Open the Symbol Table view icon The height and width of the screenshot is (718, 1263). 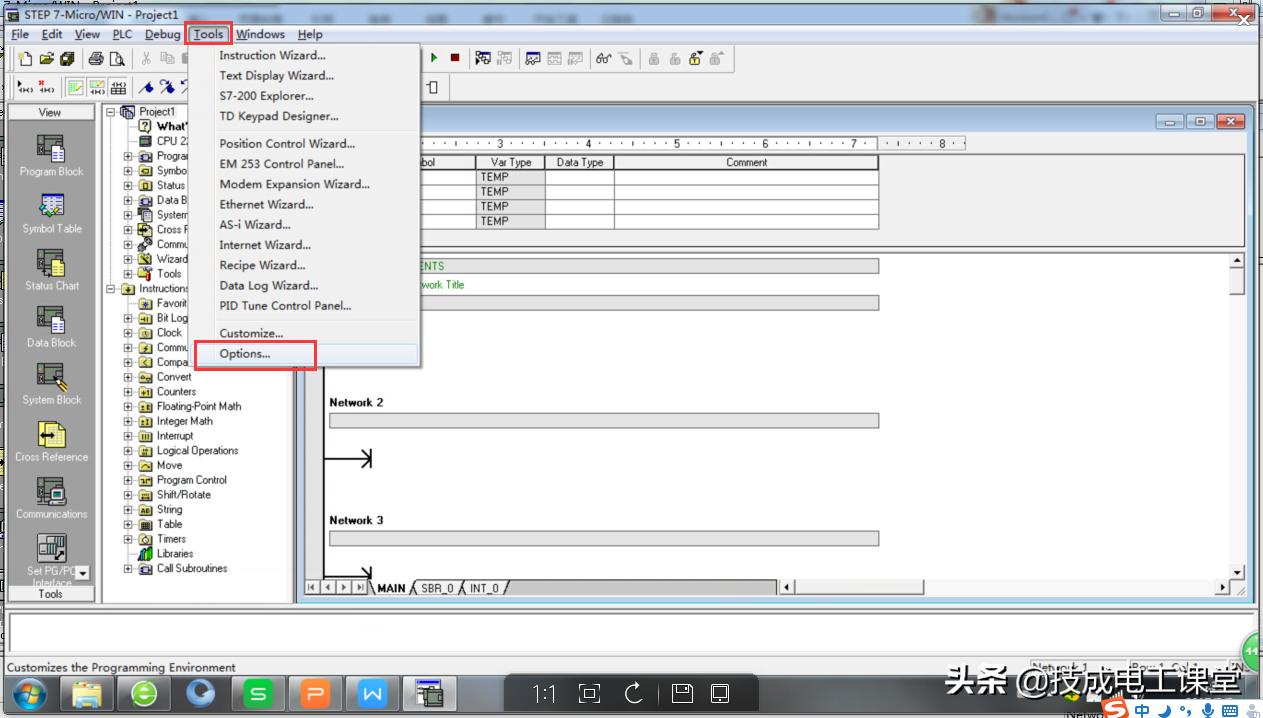[51, 205]
